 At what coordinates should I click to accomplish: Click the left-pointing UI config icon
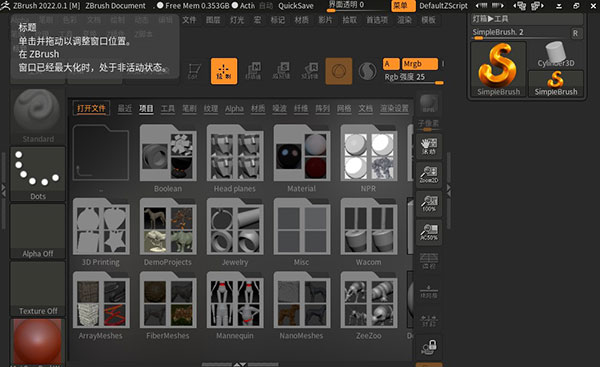(519, 6)
